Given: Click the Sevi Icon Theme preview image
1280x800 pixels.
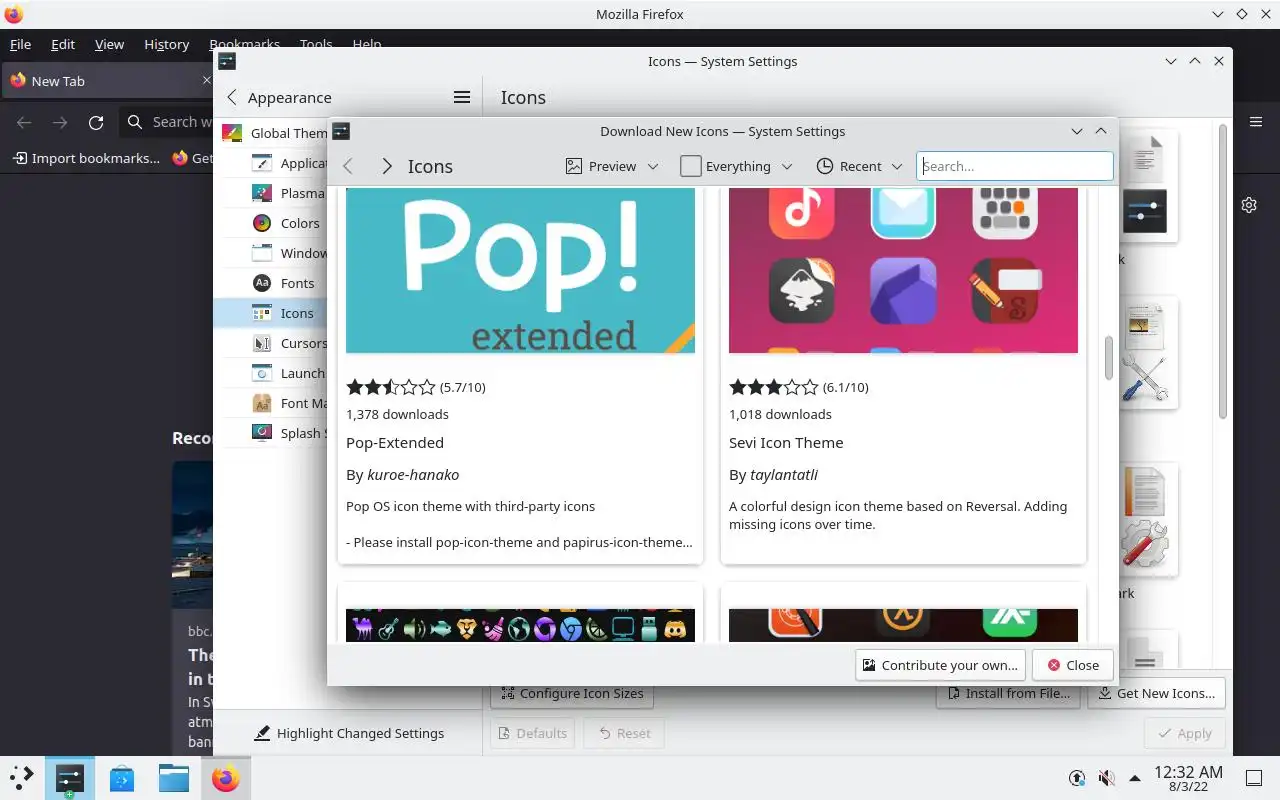Looking at the screenshot, I should (x=903, y=270).
